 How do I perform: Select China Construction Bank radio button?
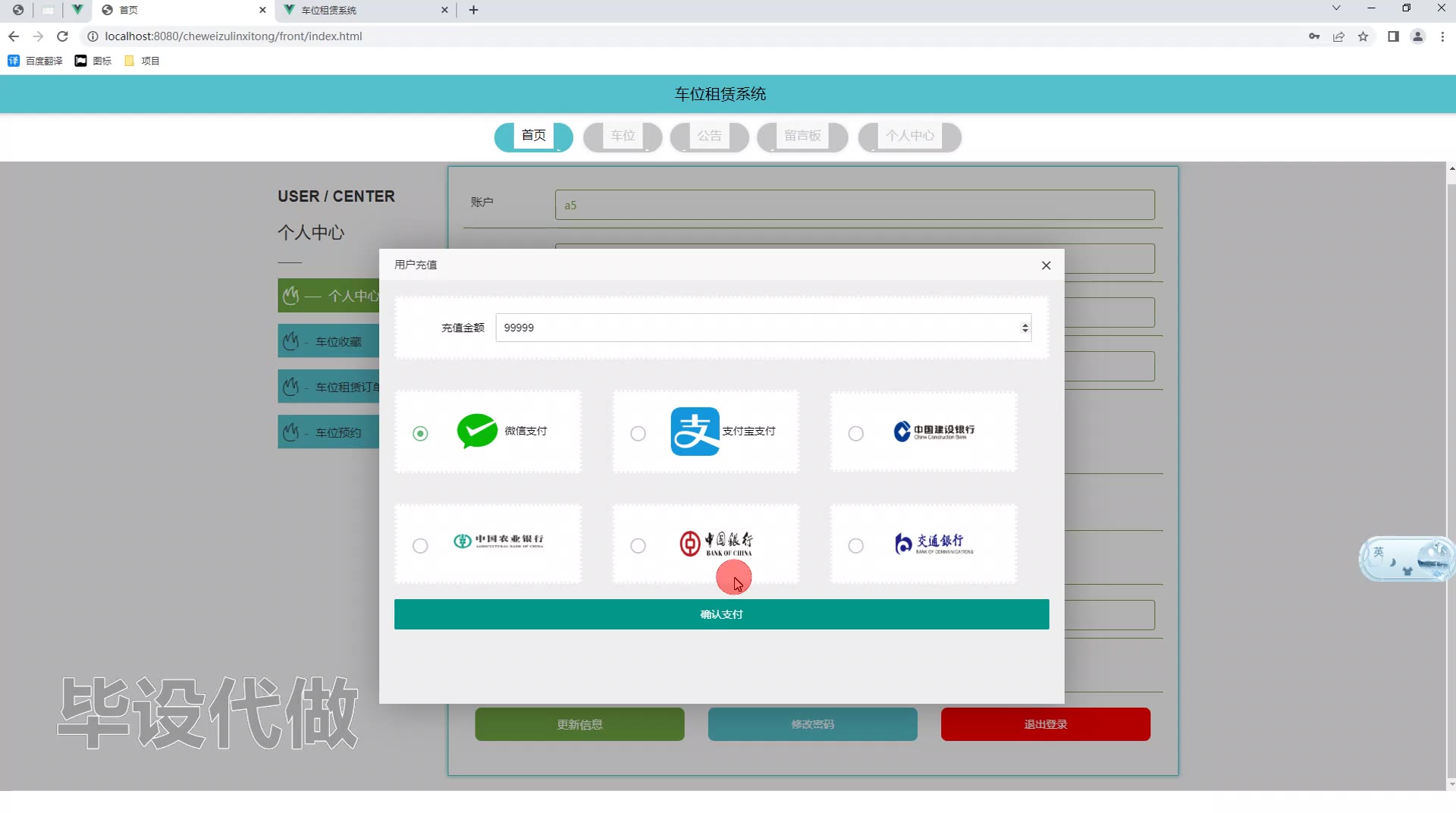pyautogui.click(x=855, y=433)
